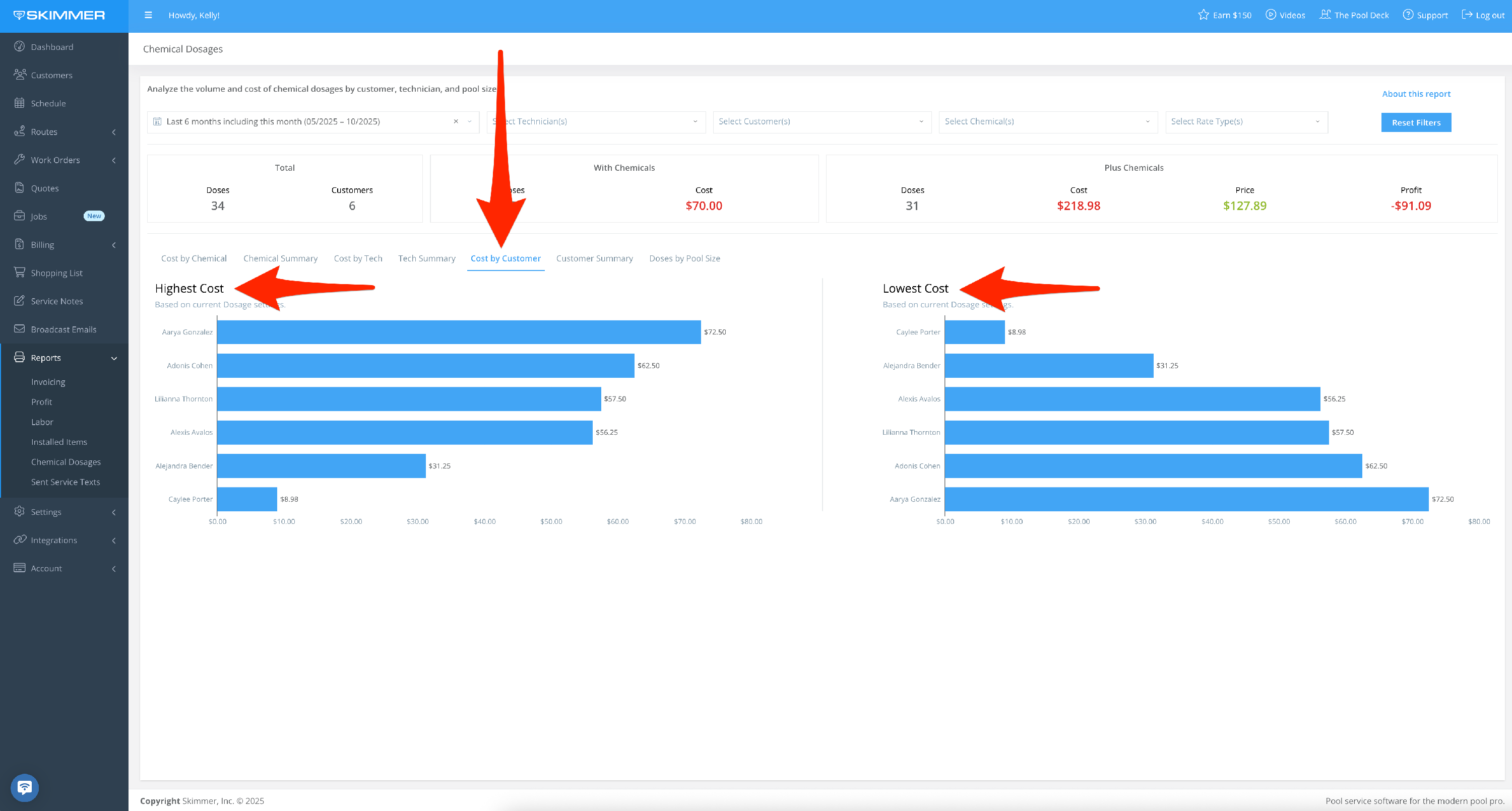Click the Broadcast Emails envelope icon
The height and width of the screenshot is (811, 1512).
pos(19,328)
